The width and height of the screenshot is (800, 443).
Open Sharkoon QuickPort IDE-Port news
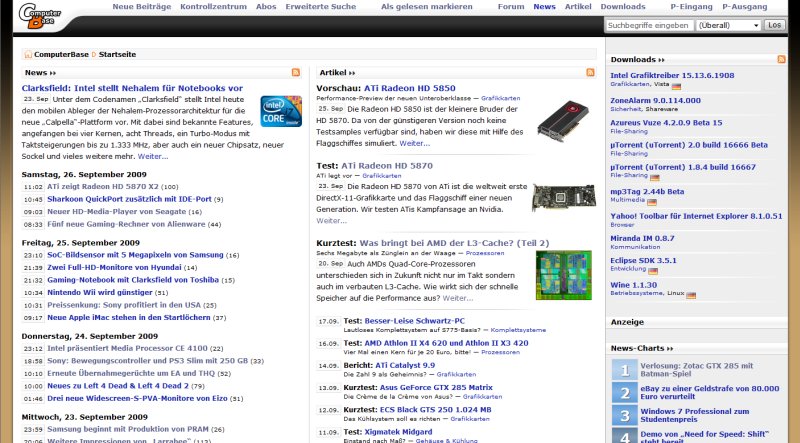click(x=129, y=199)
